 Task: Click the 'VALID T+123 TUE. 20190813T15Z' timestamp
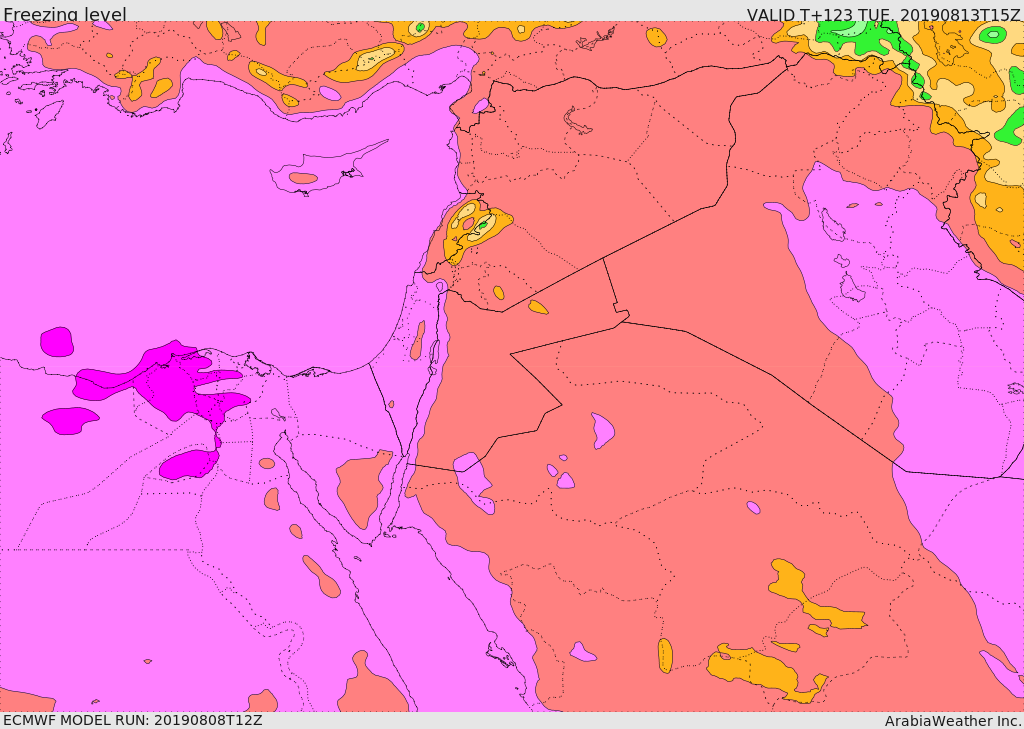884,14
